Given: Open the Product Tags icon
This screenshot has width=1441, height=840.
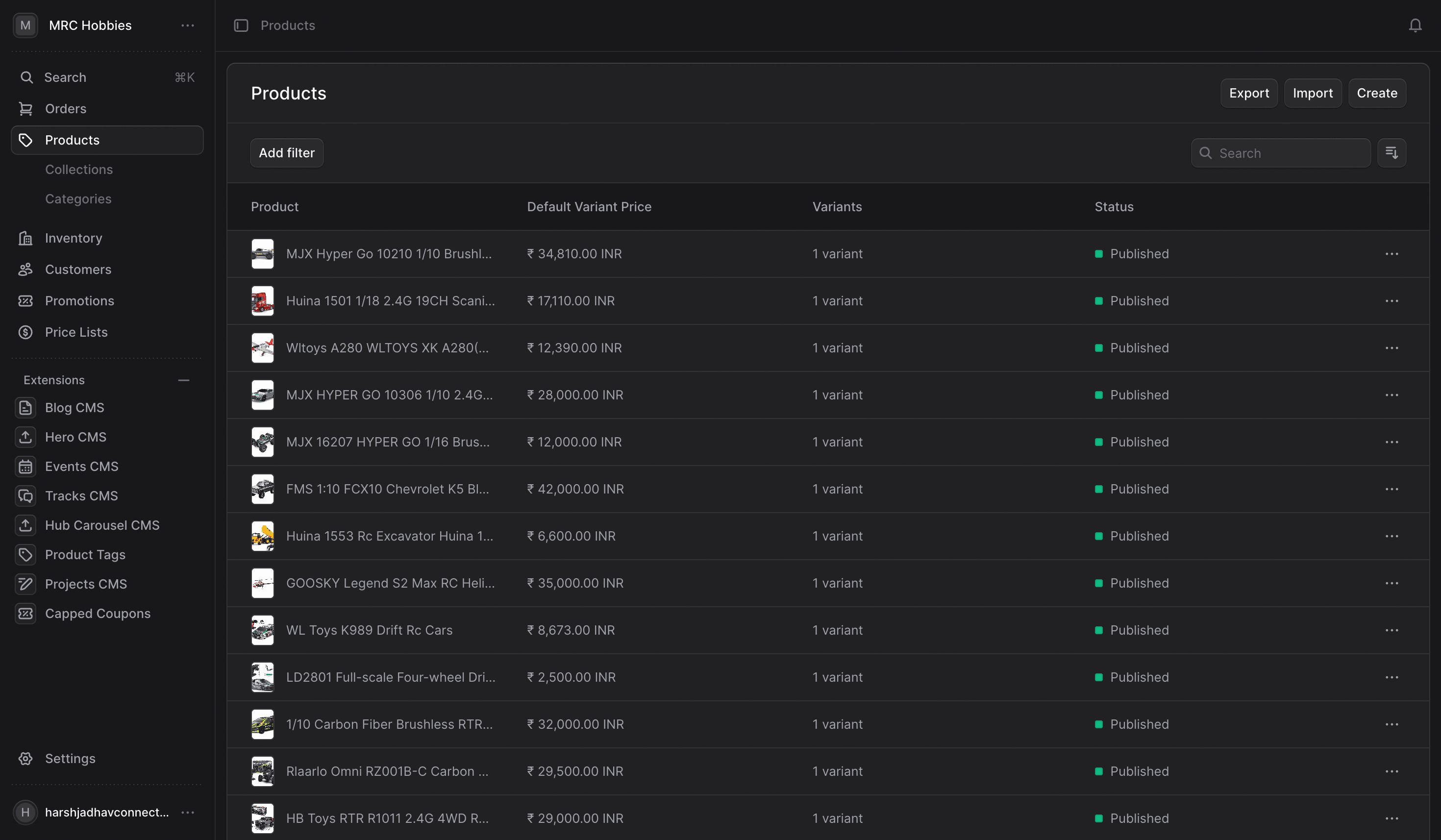Looking at the screenshot, I should point(25,555).
